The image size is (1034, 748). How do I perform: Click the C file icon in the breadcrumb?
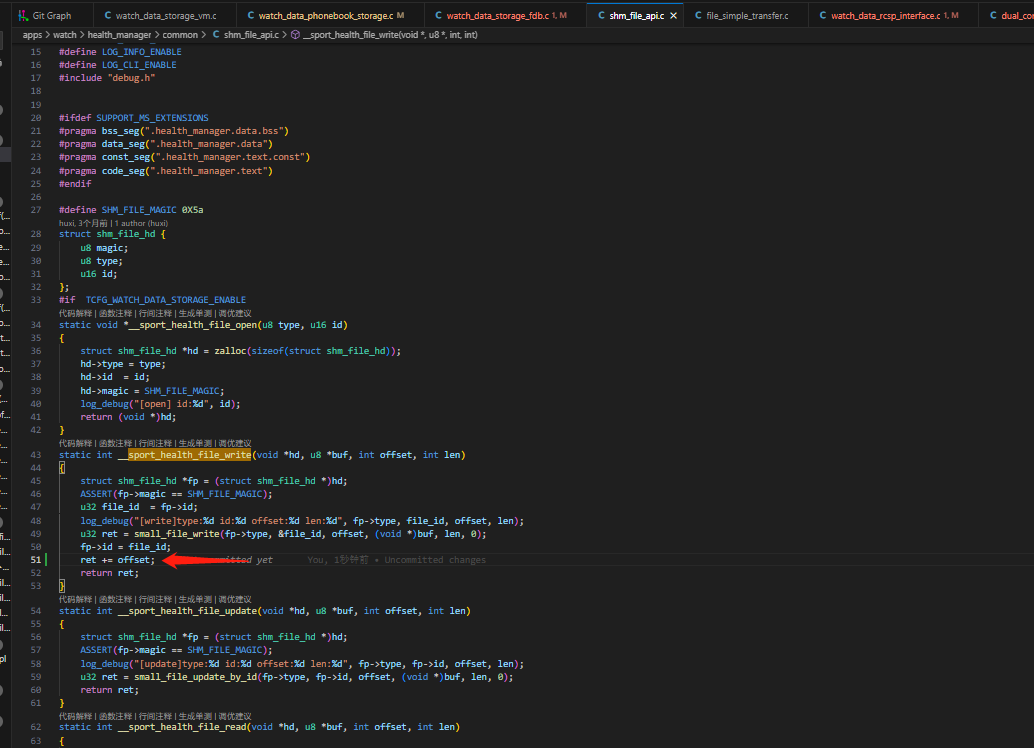216,35
